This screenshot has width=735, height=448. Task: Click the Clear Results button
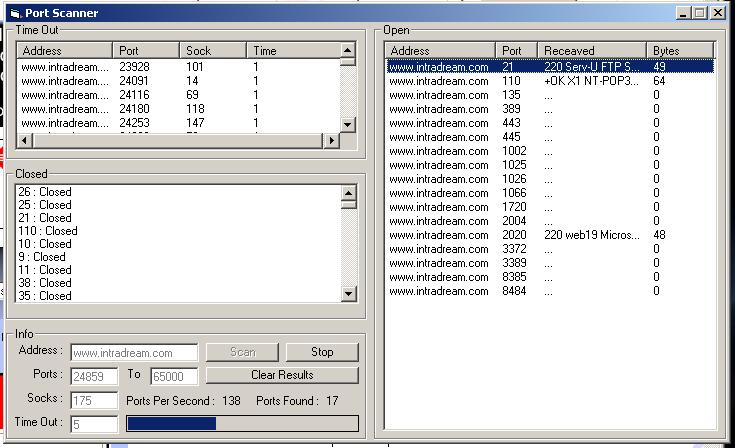pos(281,375)
